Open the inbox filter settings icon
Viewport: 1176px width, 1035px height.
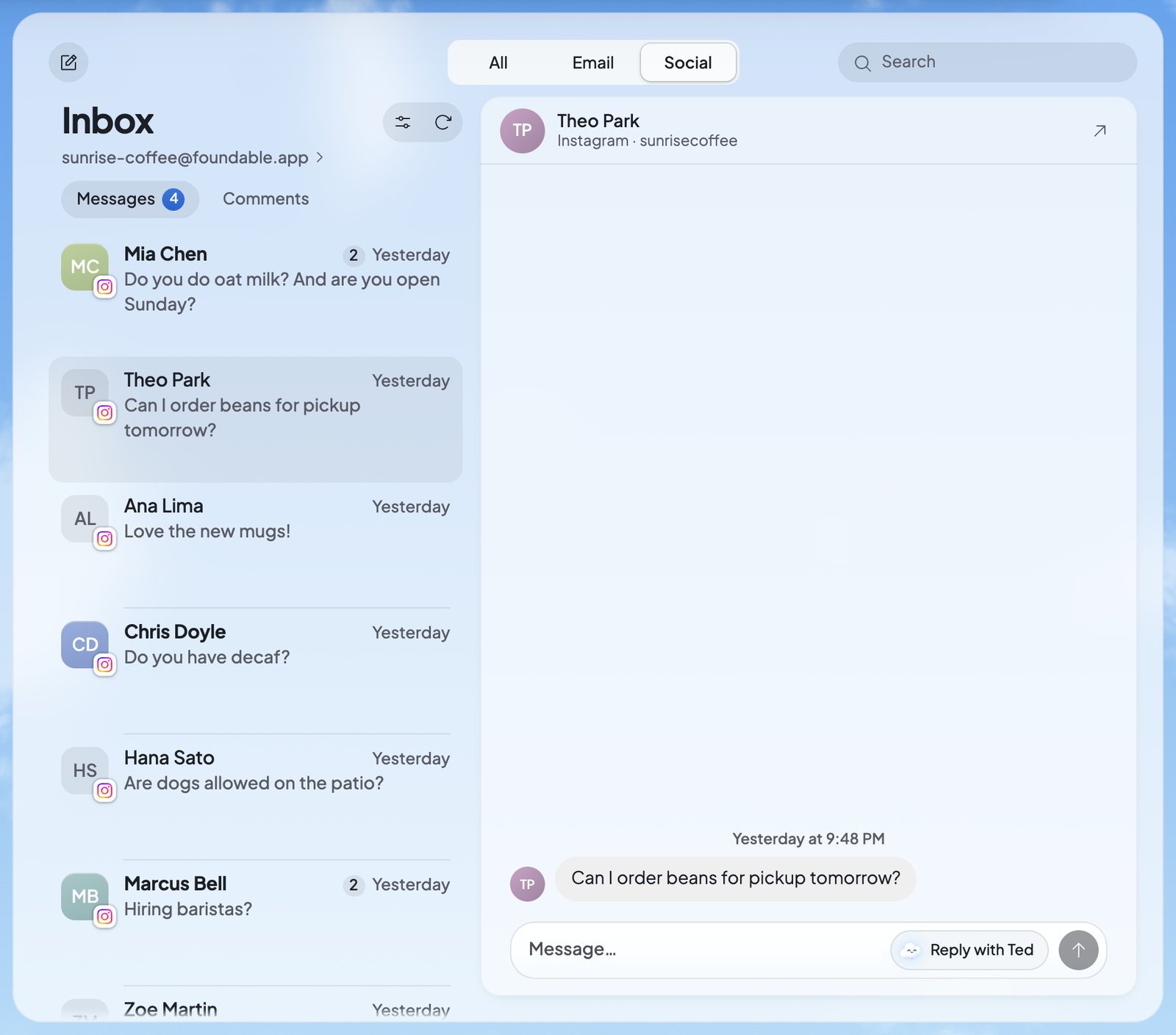[403, 122]
